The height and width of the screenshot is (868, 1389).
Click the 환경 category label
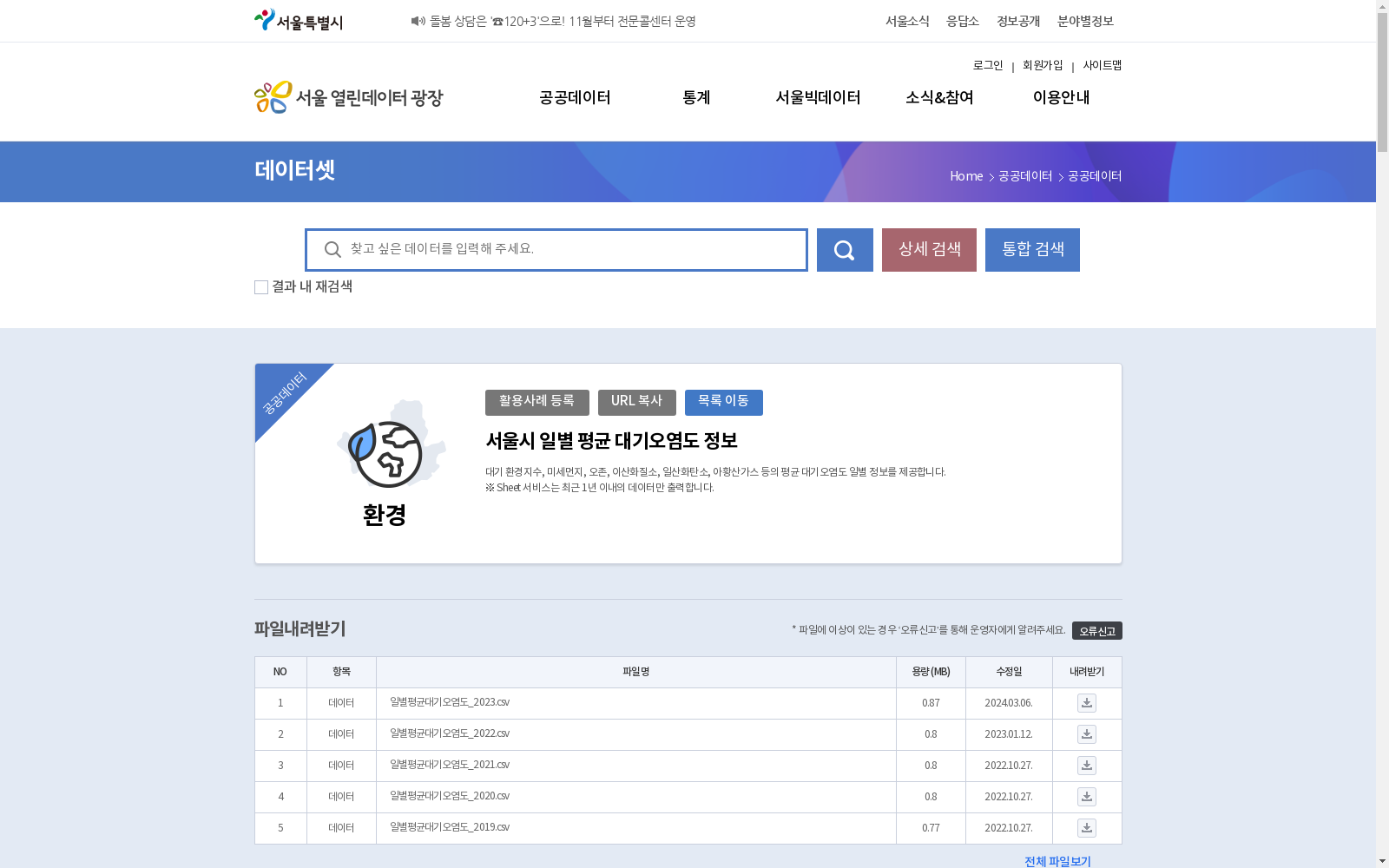pyautogui.click(x=385, y=516)
